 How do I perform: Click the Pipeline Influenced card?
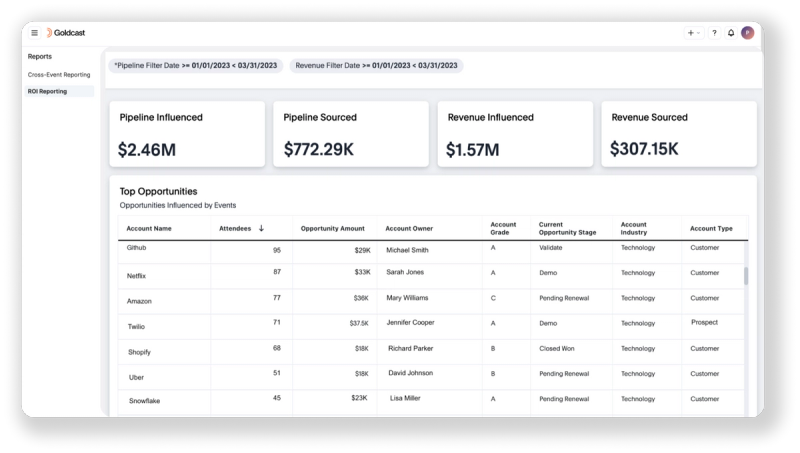(187, 134)
